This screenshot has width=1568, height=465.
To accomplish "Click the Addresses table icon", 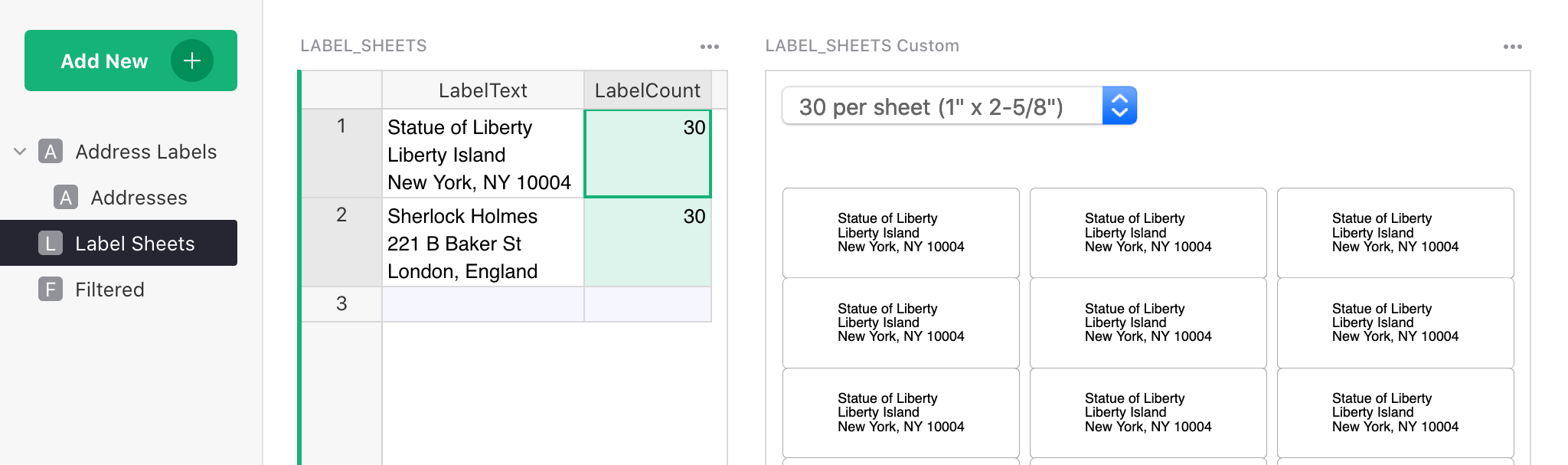I will [x=65, y=198].
